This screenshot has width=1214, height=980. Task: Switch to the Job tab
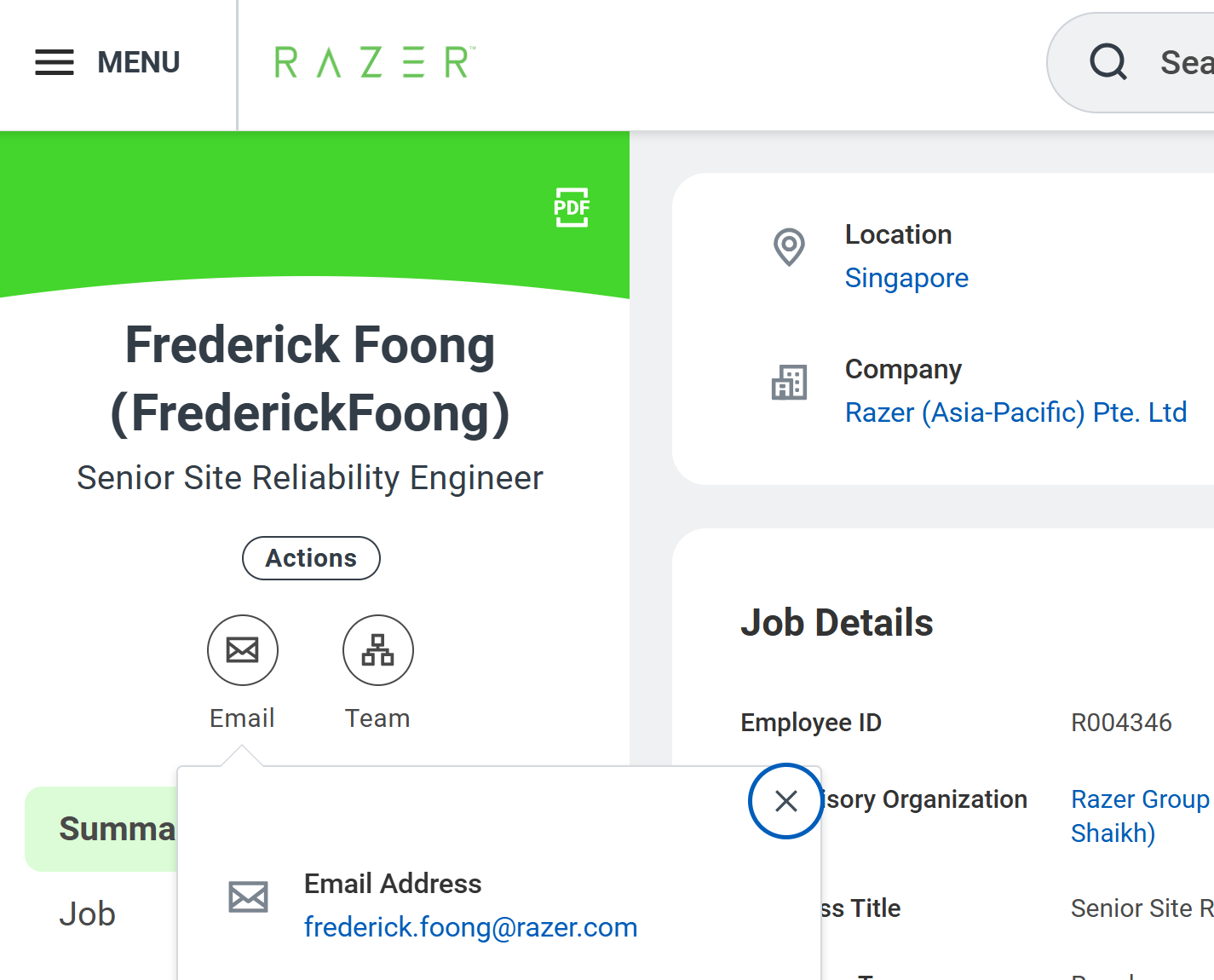click(88, 914)
